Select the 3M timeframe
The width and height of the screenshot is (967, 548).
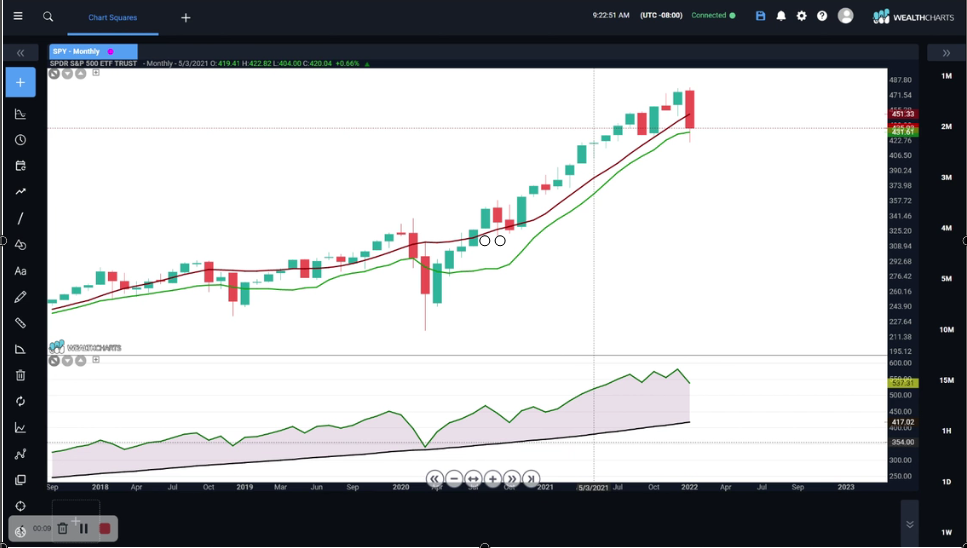coord(946,178)
